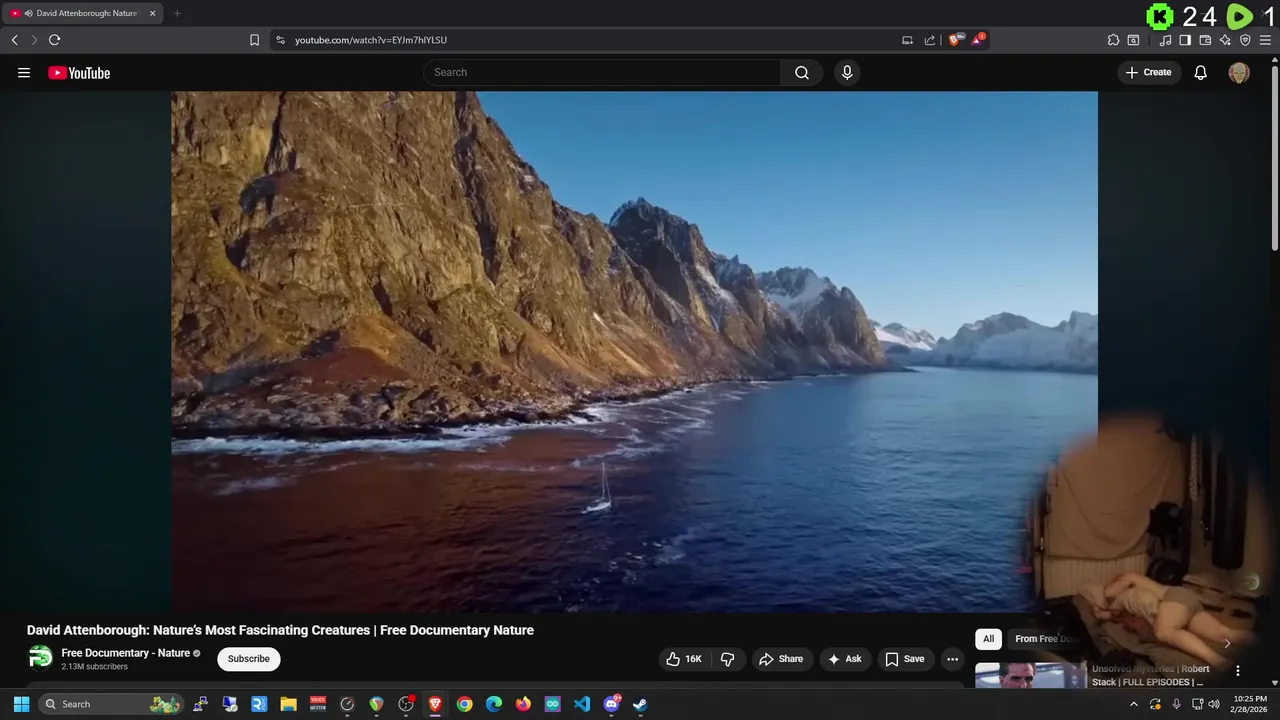Click the Share button below video
The width and height of the screenshot is (1280, 720).
(x=781, y=659)
